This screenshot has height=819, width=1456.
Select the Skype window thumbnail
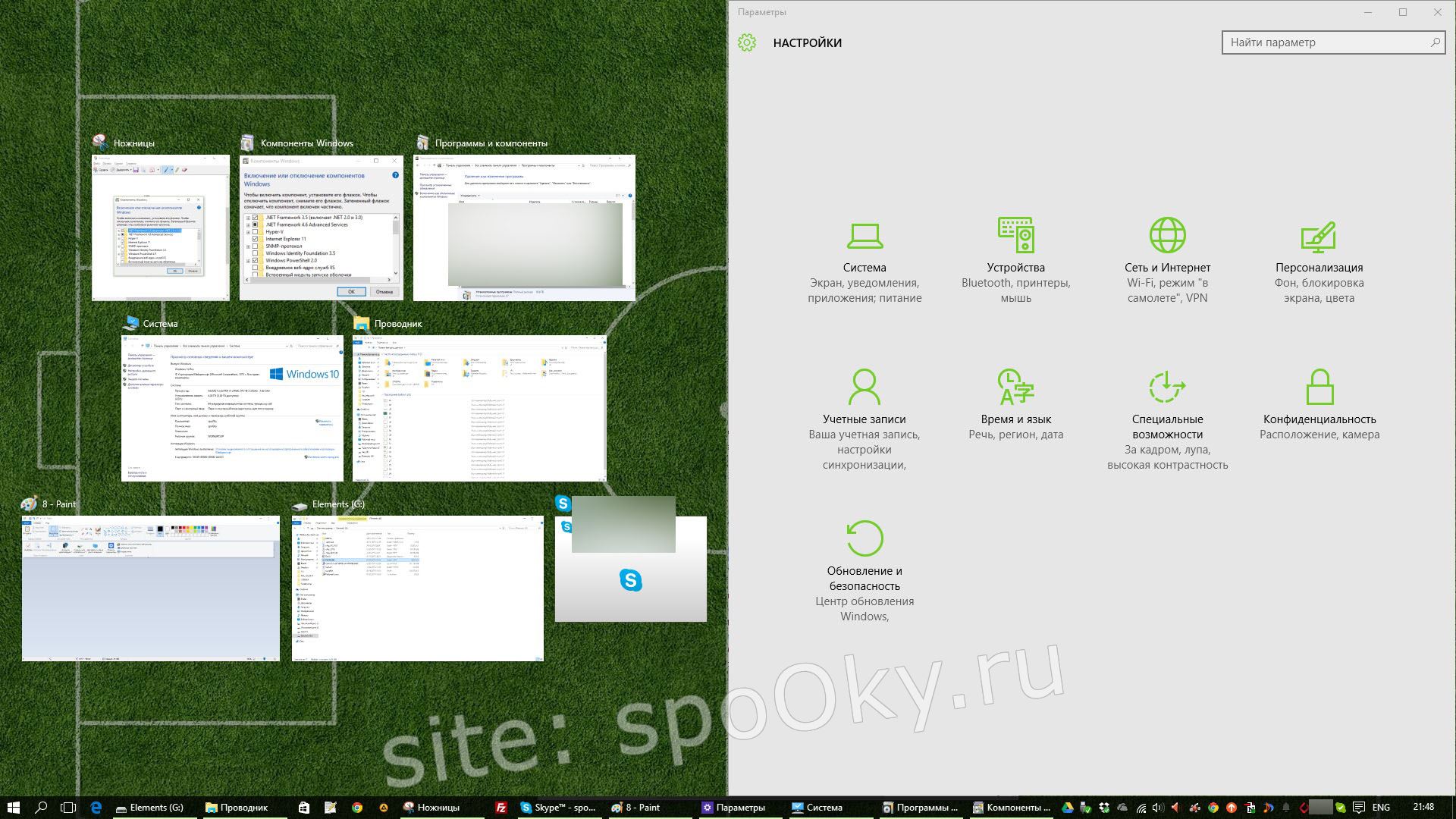[631, 569]
